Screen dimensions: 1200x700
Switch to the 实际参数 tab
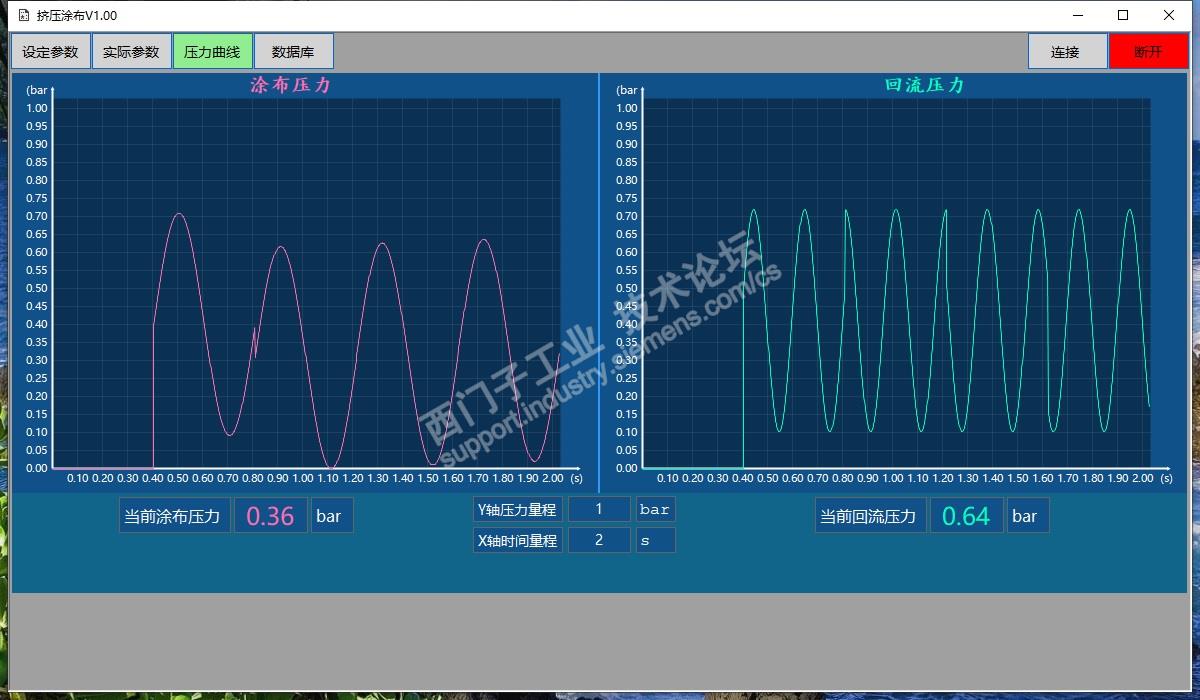131,52
